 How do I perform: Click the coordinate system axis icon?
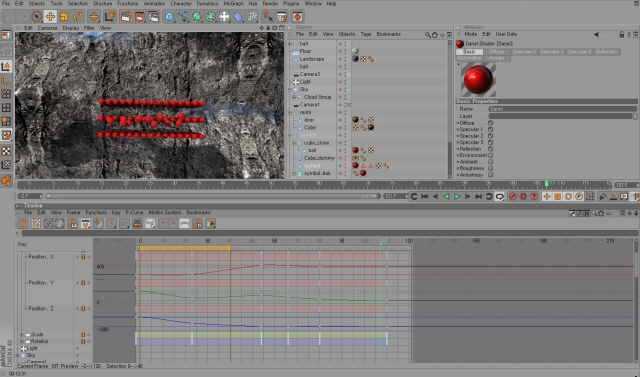110,17
